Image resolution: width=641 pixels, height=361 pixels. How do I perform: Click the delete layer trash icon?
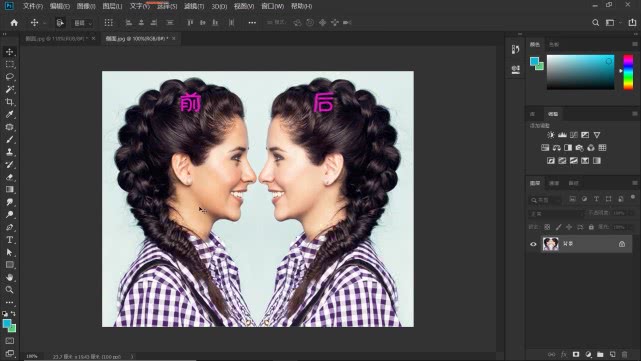point(624,354)
